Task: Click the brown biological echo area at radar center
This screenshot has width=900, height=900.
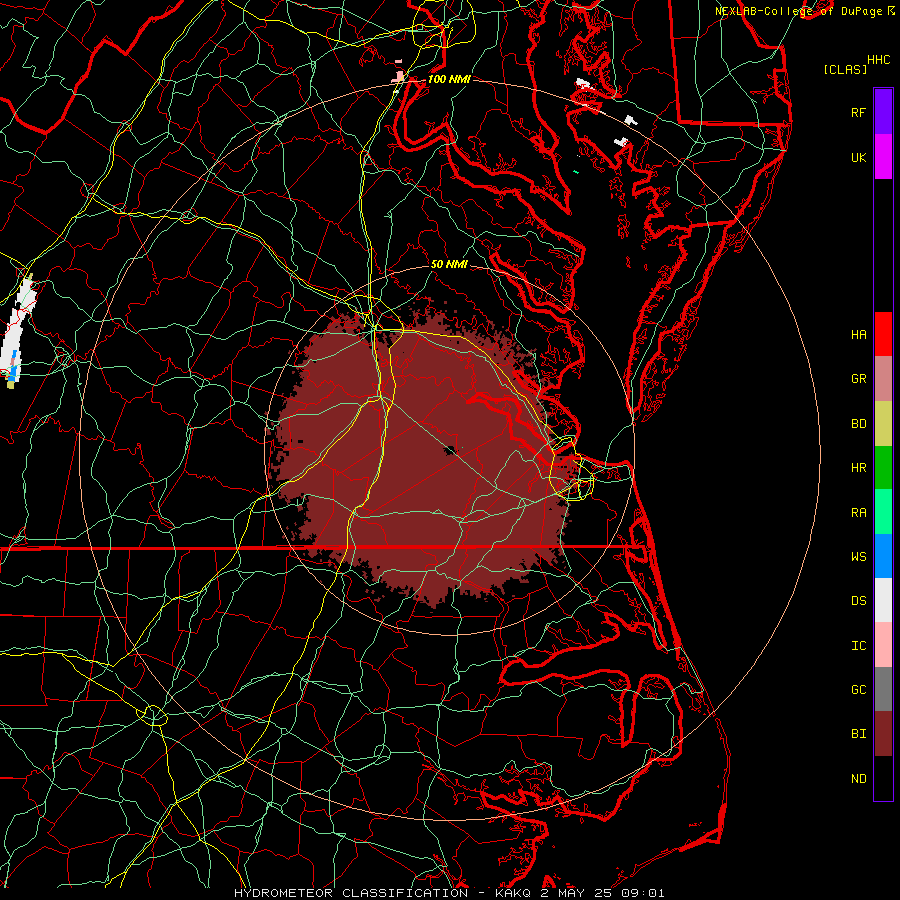Action: [425, 453]
